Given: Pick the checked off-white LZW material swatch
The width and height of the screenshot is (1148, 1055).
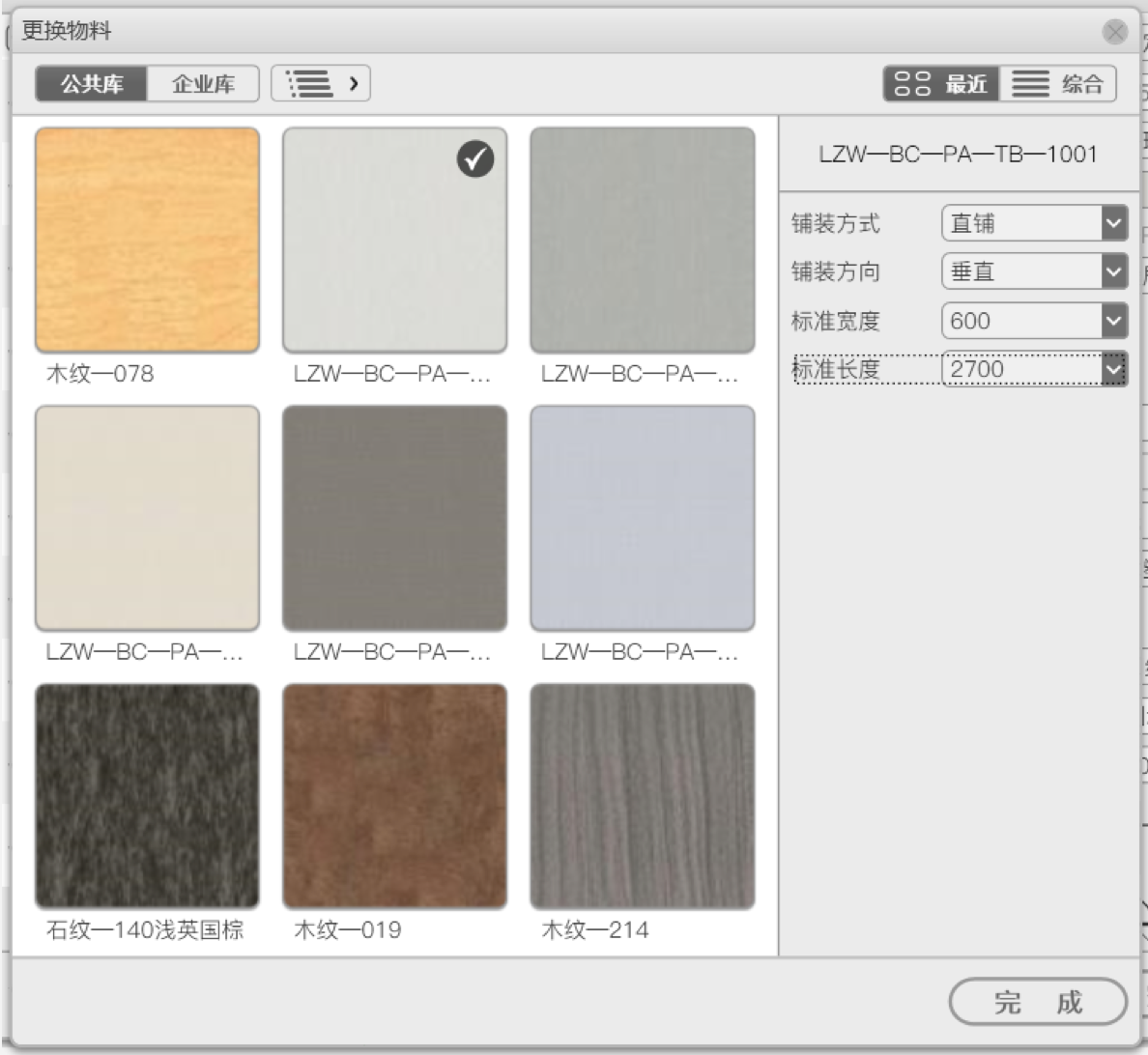Looking at the screenshot, I should point(394,241).
